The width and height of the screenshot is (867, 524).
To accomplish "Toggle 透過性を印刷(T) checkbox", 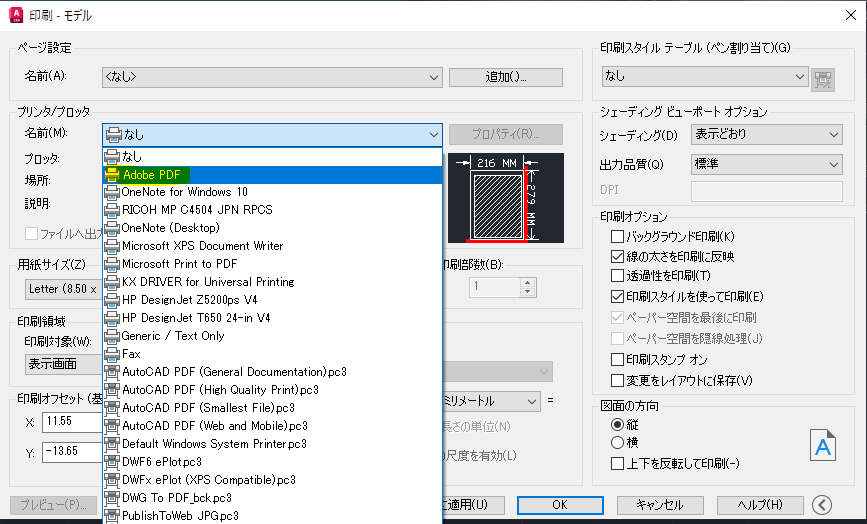I will click(617, 275).
